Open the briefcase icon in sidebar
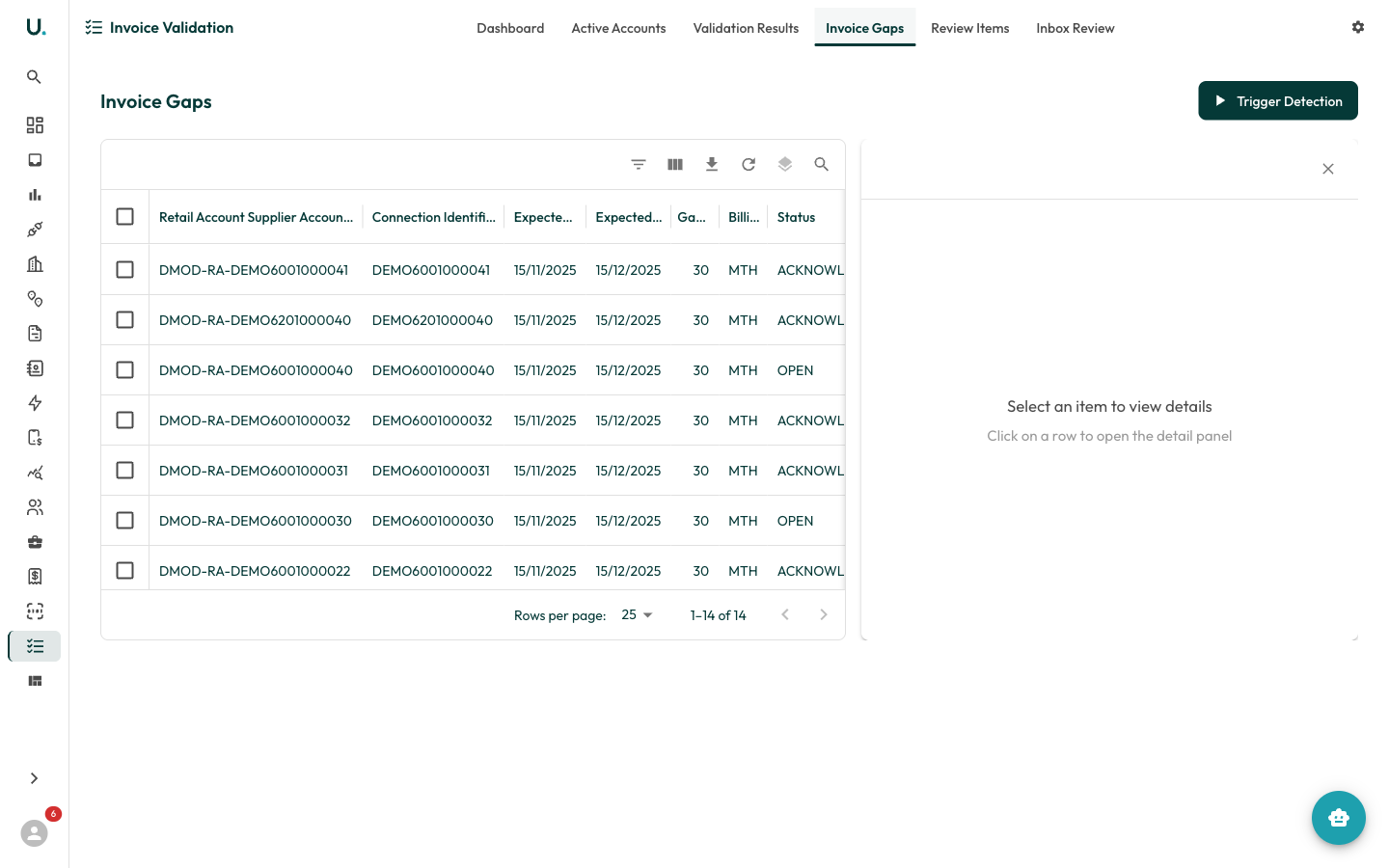The height and width of the screenshot is (868, 1389). point(35,542)
